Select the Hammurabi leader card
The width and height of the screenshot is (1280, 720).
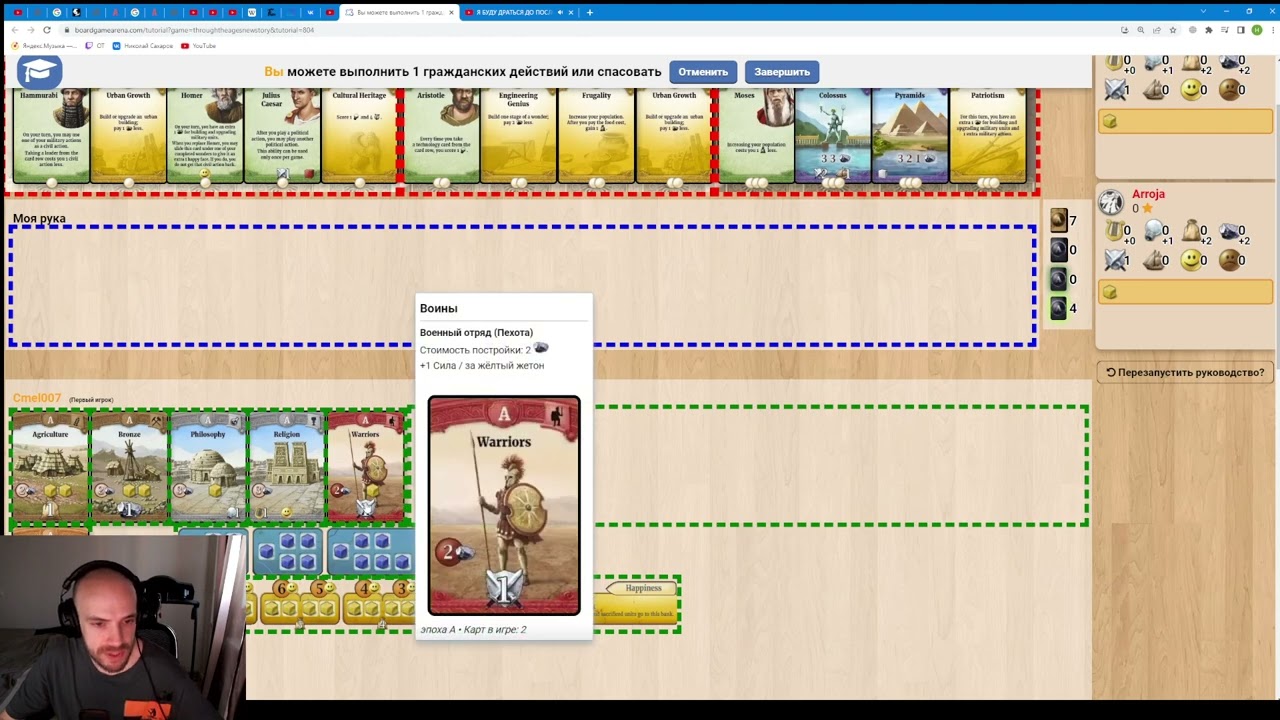pos(51,136)
